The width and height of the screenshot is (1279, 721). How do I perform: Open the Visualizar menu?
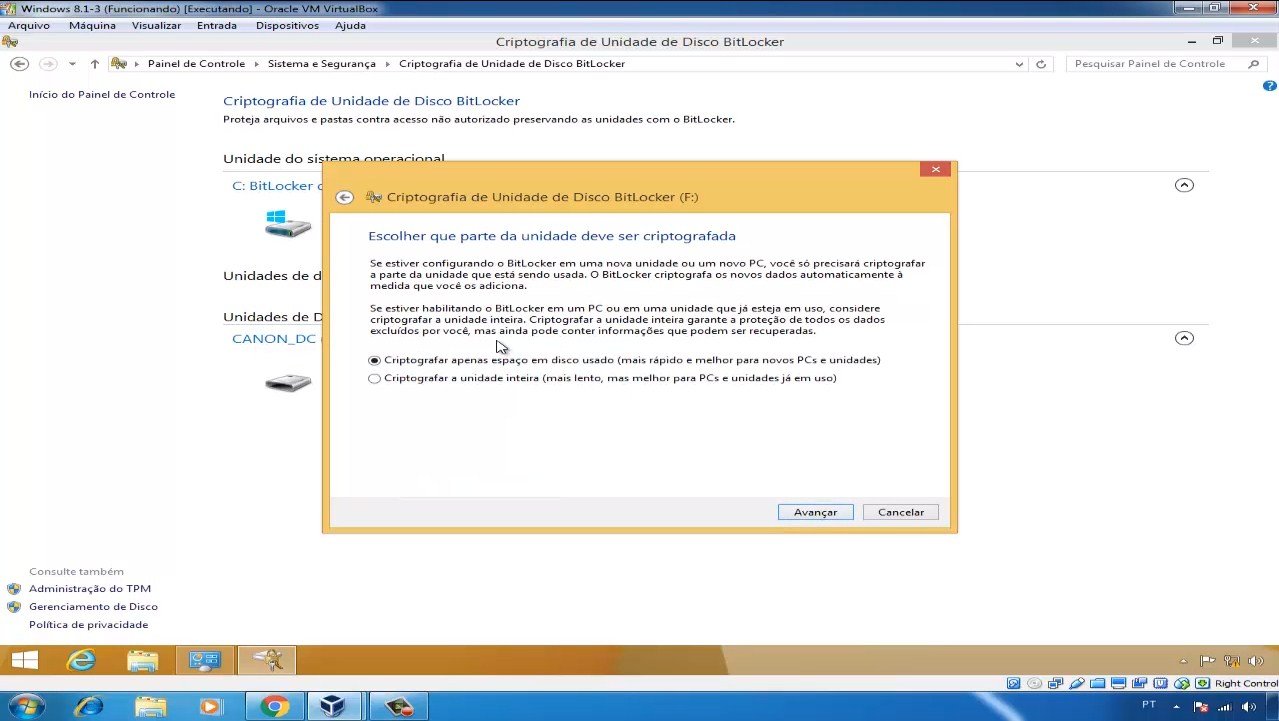point(156,25)
